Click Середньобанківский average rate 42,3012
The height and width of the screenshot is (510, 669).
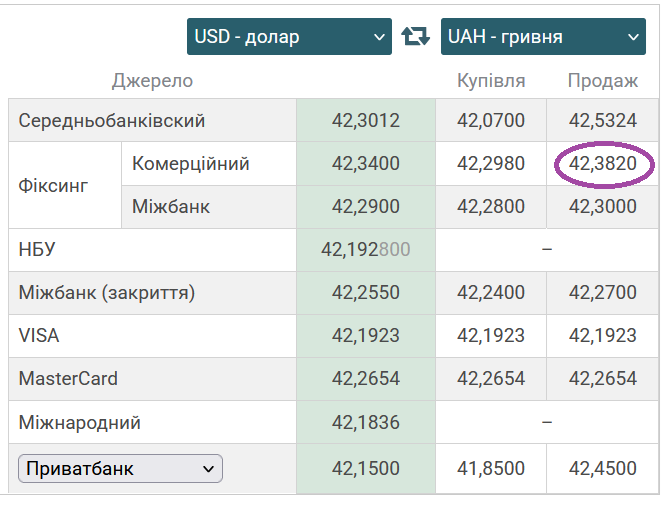pos(366,121)
